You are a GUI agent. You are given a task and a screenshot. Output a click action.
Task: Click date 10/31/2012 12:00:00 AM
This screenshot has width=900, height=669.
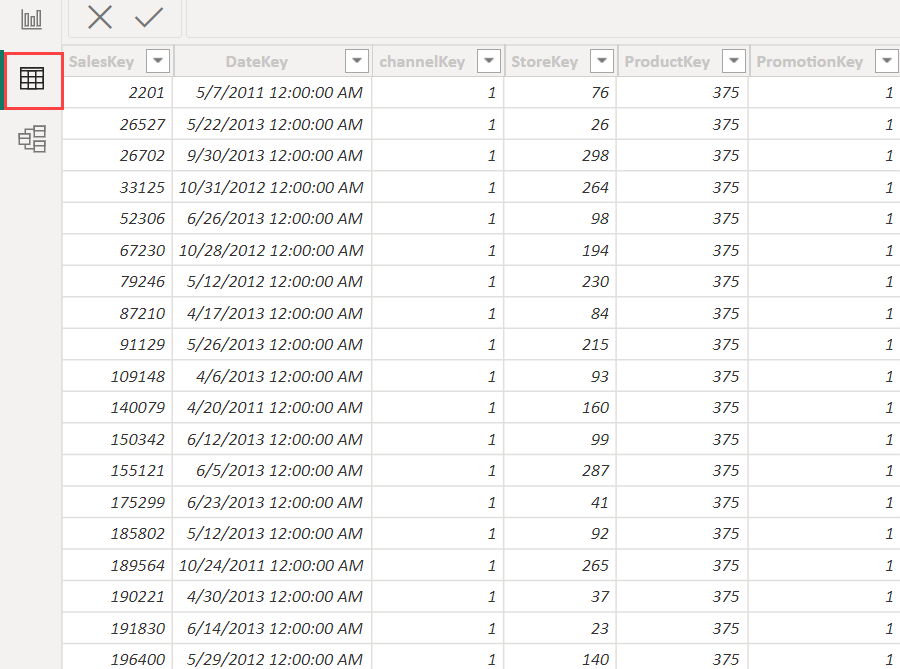[271, 187]
